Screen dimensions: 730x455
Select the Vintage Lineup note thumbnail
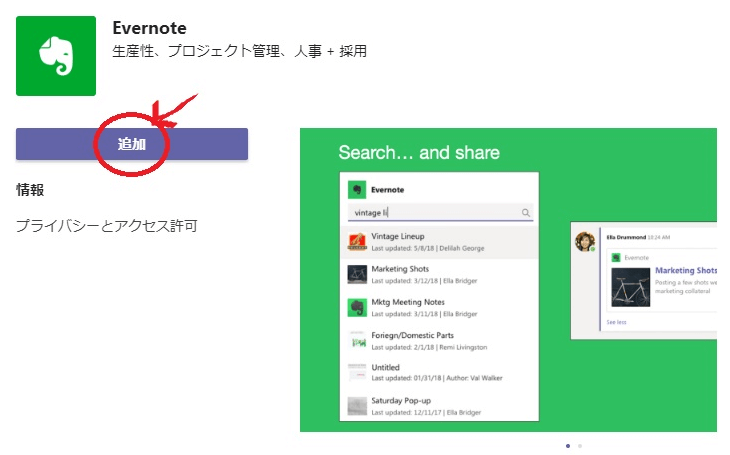click(357, 242)
